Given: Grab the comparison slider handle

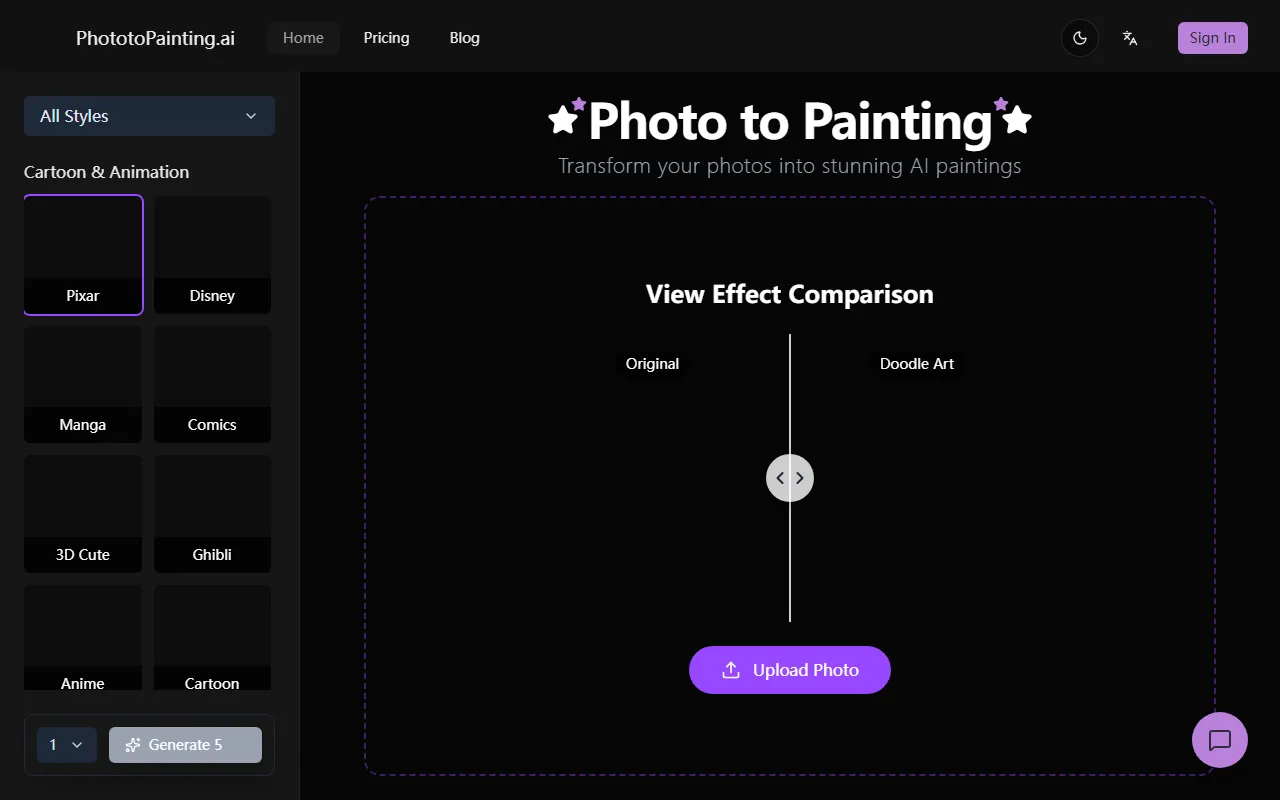Looking at the screenshot, I should (x=790, y=478).
